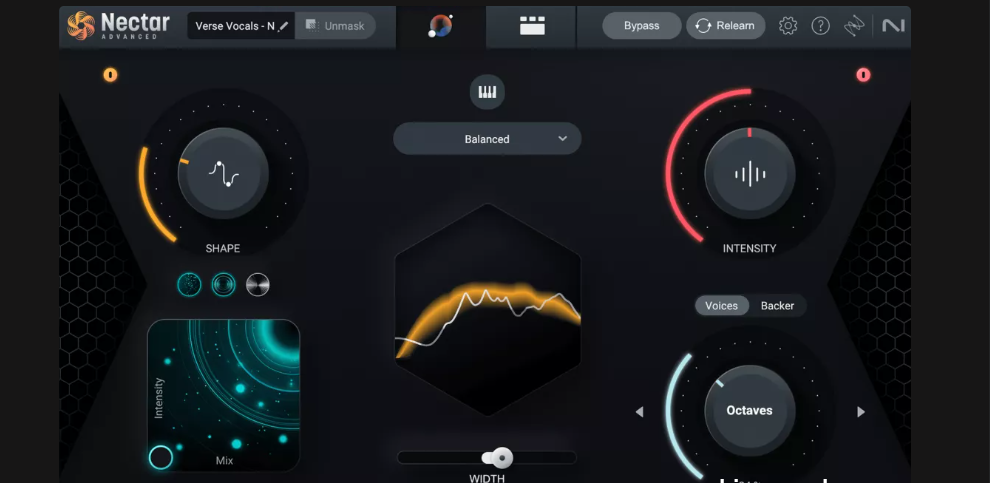Viewport: 990px width, 483px height.
Task: Select the first teal dotted reverb style icon
Action: pyautogui.click(x=189, y=285)
